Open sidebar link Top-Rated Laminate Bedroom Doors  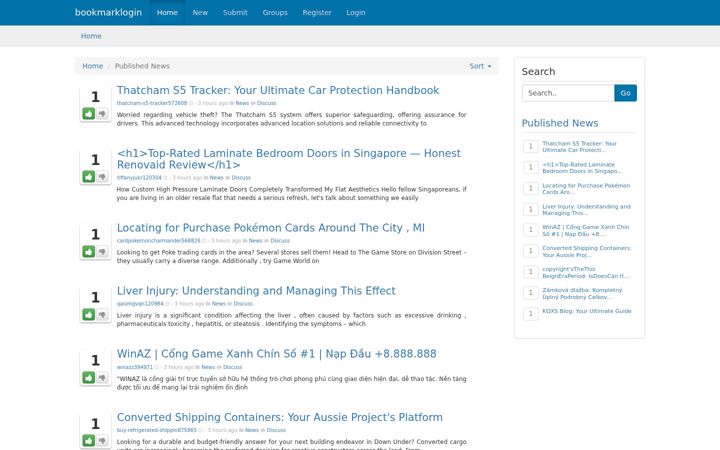[582, 168]
